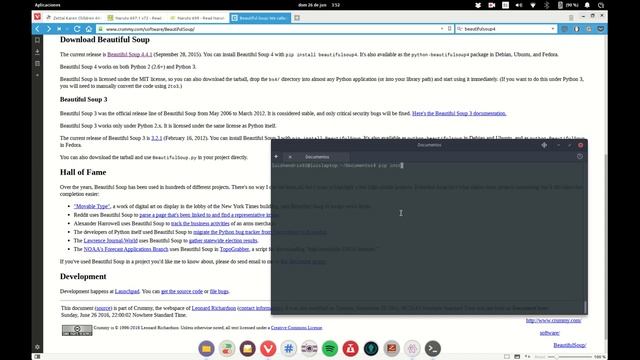The width and height of the screenshot is (640, 360).
Task: Launch Vivaldi from the dock
Action: [x=268, y=349]
